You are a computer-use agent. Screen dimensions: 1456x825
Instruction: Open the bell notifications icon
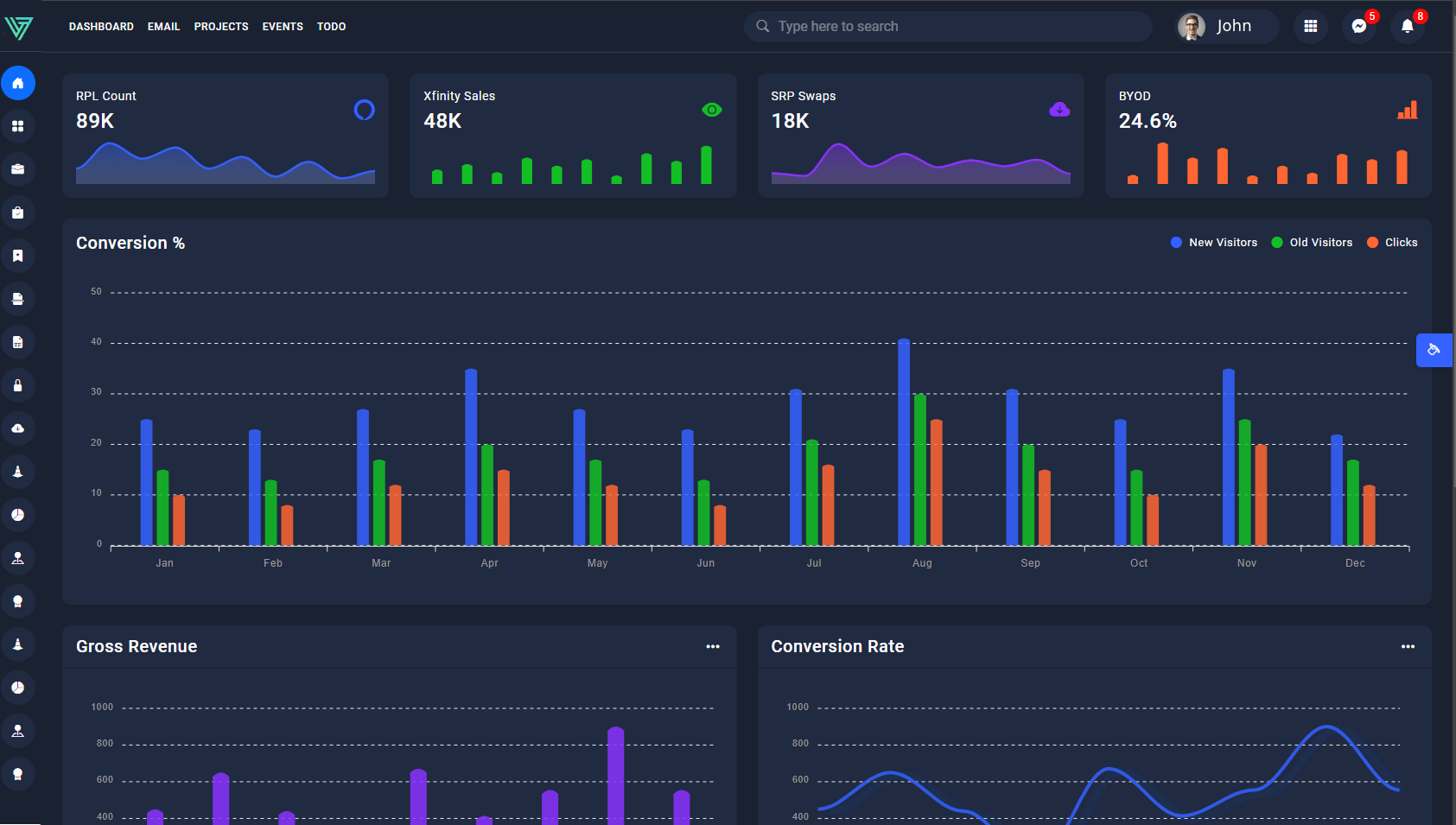pos(1407,27)
